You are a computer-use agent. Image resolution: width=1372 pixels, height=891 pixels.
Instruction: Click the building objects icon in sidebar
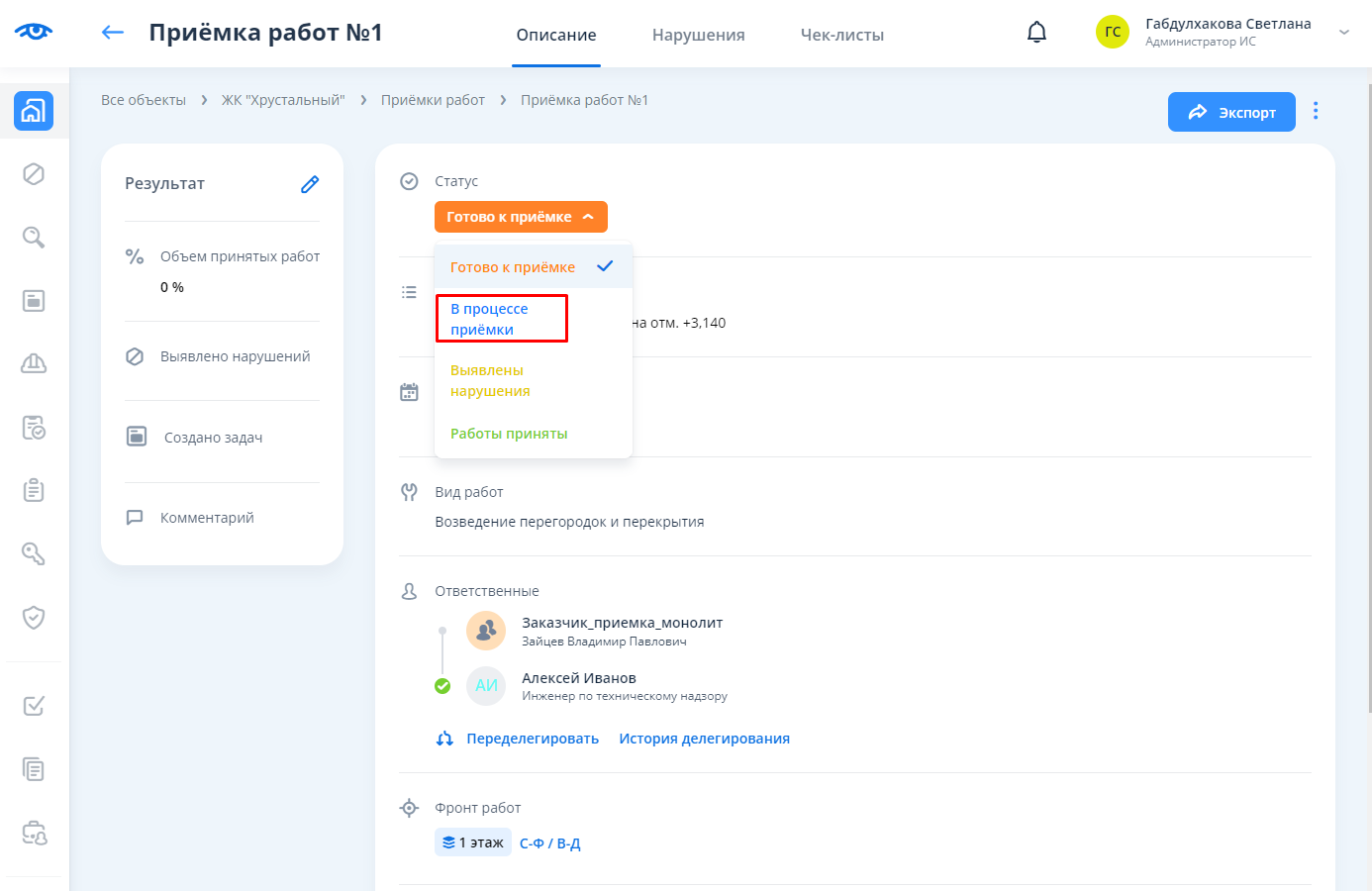34,111
